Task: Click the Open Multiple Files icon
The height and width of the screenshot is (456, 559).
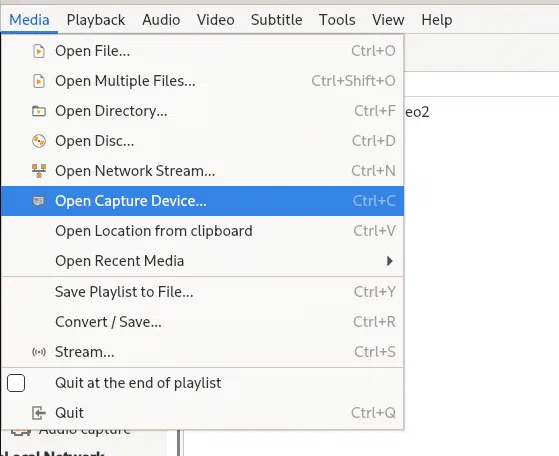Action: (39, 81)
